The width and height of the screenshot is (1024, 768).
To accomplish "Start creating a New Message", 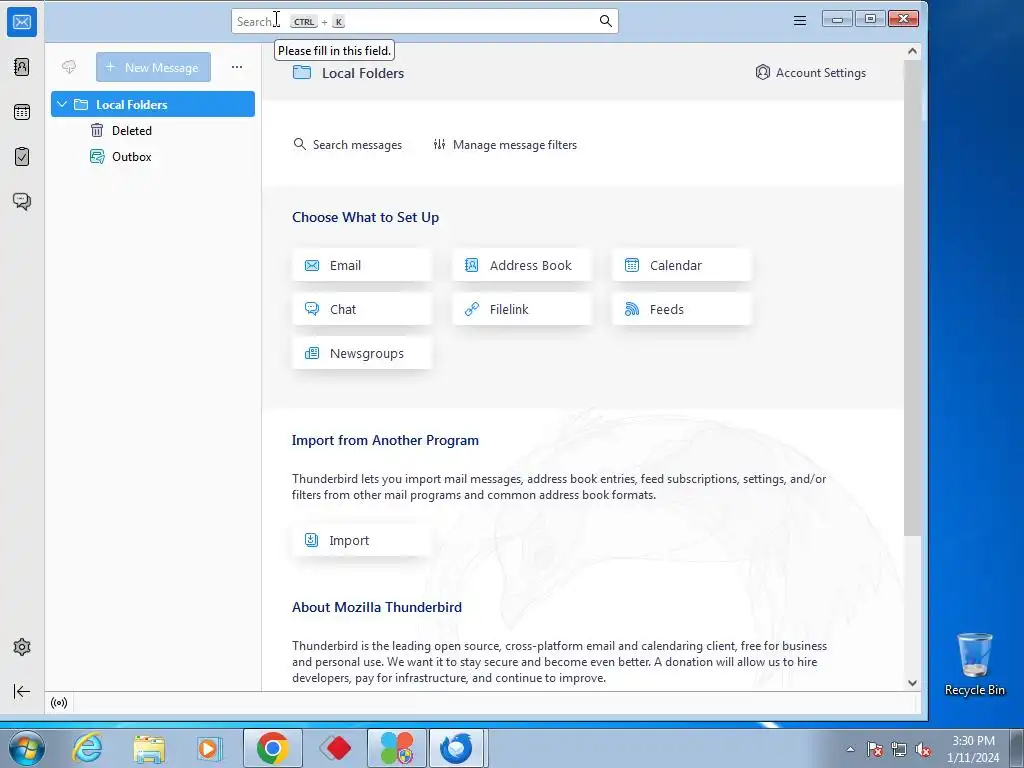I will pyautogui.click(x=153, y=67).
